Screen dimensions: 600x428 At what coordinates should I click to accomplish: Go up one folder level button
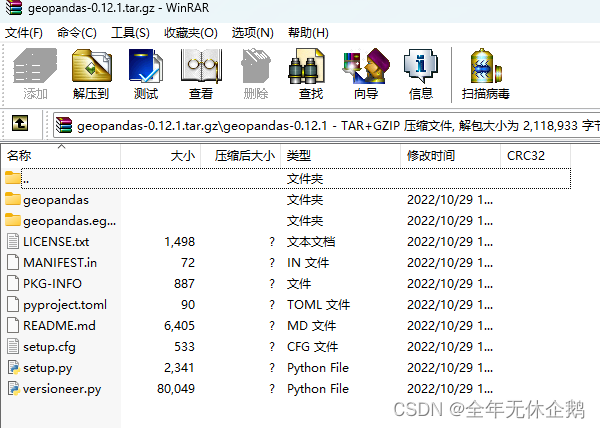click(x=20, y=123)
